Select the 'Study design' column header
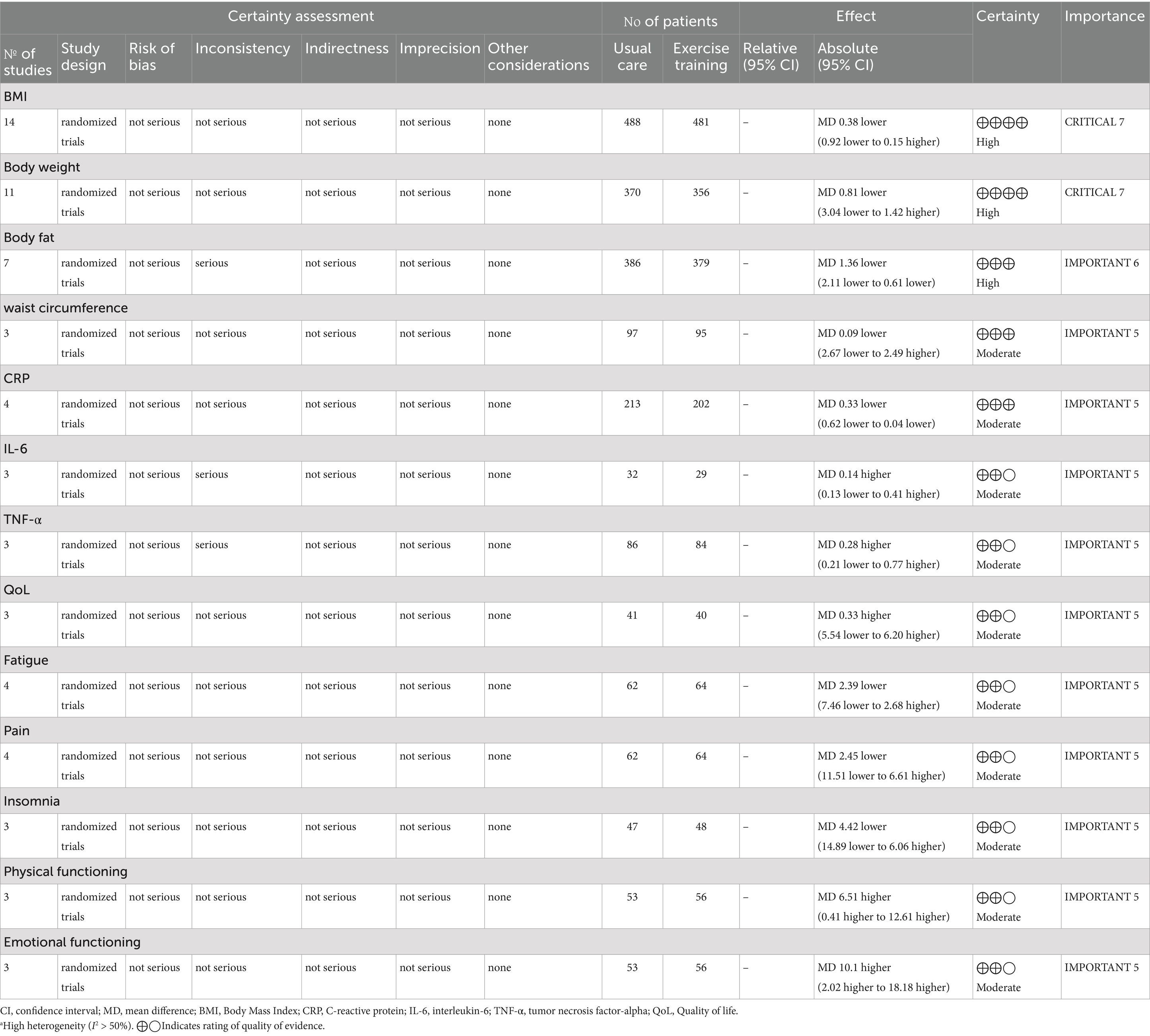This screenshot has height=1036, width=1150. tap(84, 57)
